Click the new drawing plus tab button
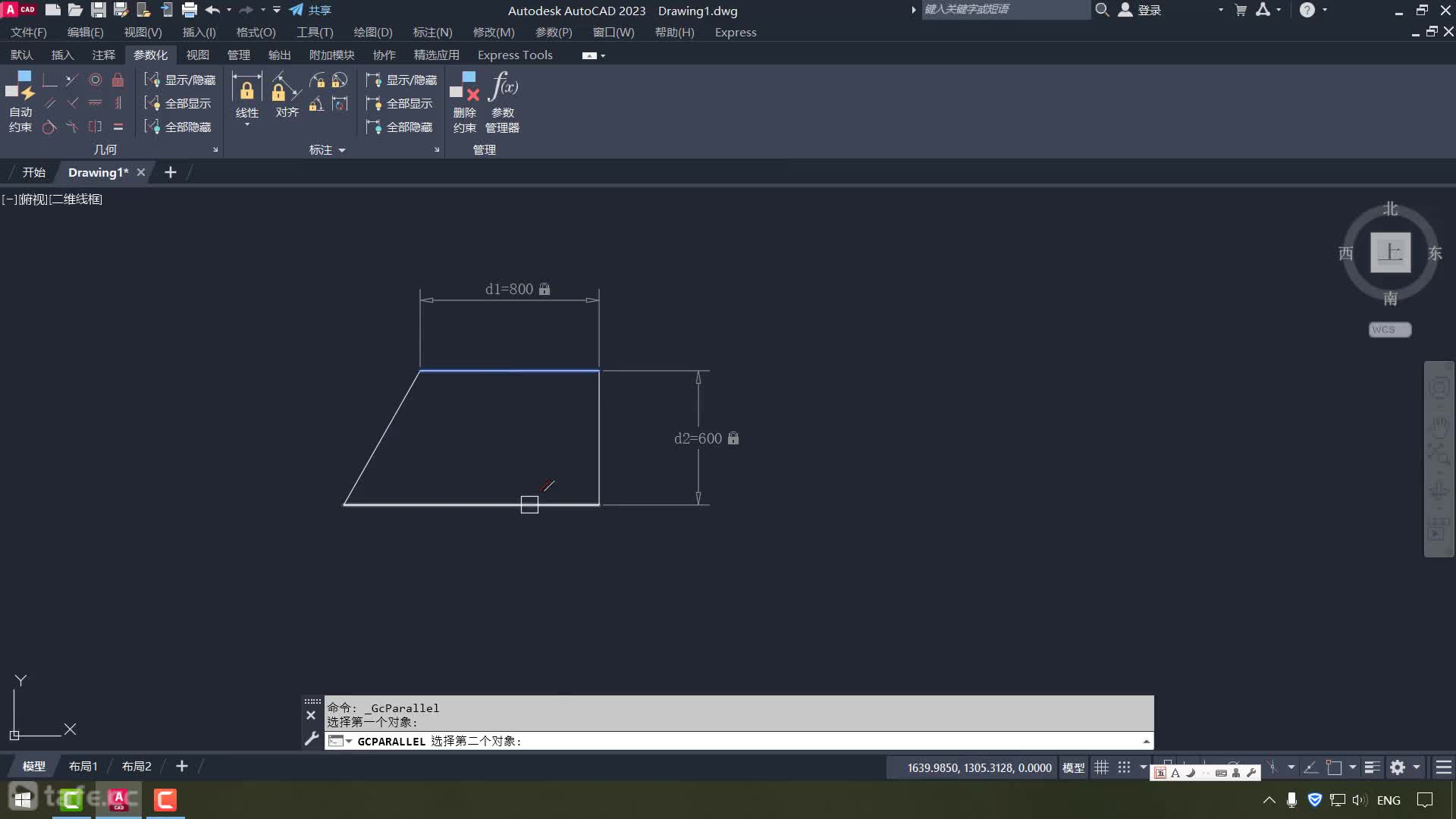1456x819 pixels. (x=171, y=172)
